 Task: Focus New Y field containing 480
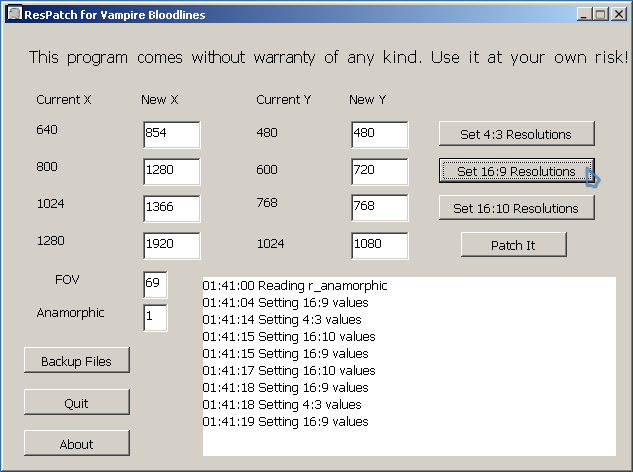[x=379, y=135]
